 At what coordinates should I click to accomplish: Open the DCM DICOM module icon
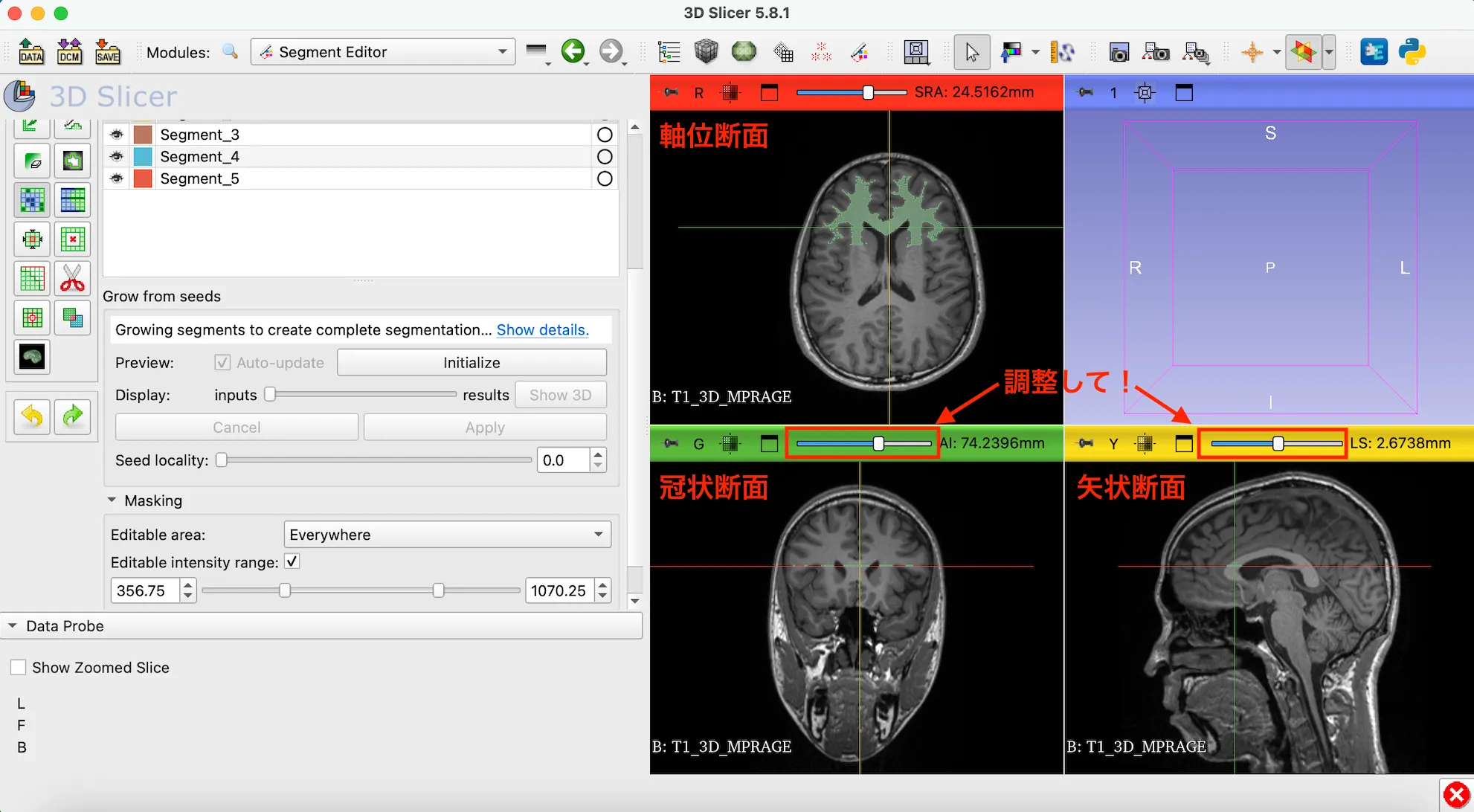pyautogui.click(x=69, y=52)
